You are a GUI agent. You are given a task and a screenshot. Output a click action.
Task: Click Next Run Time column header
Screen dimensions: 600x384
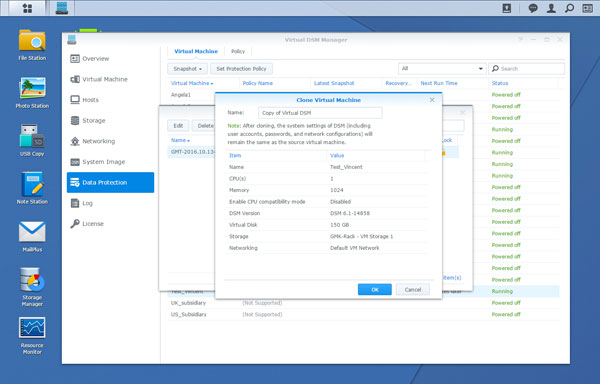click(453, 83)
